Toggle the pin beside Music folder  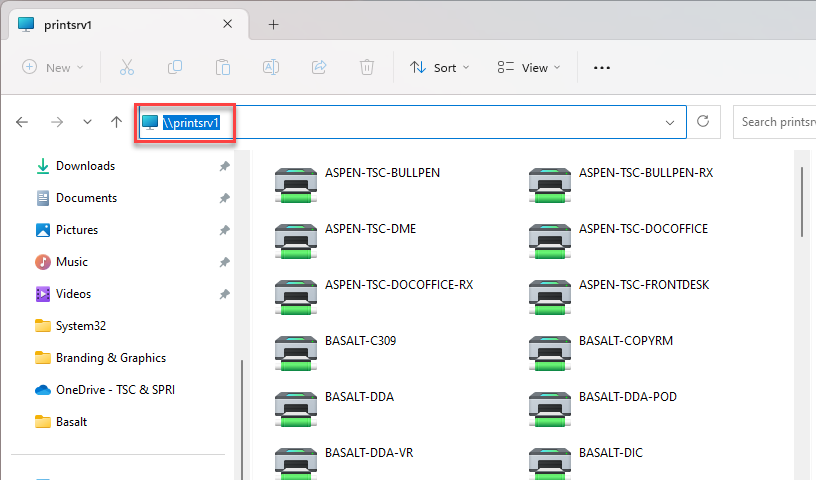pyautogui.click(x=224, y=262)
